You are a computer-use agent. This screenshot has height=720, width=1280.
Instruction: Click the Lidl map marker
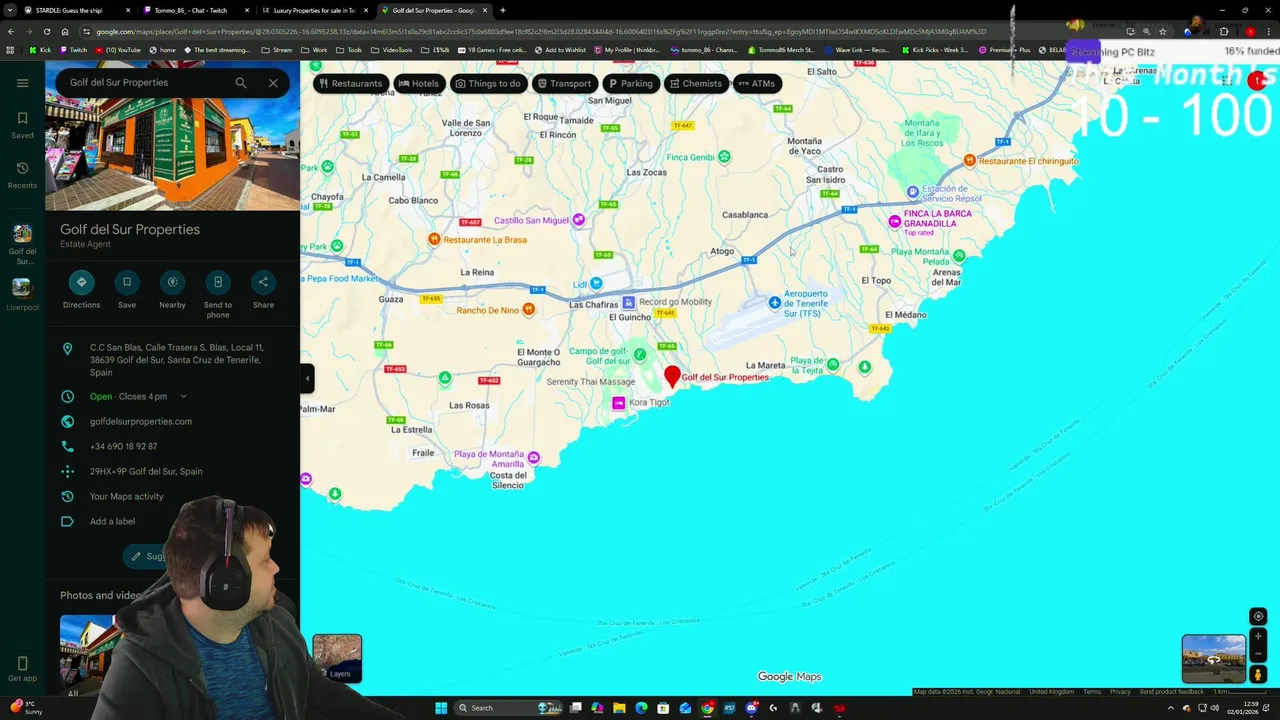[597, 283]
